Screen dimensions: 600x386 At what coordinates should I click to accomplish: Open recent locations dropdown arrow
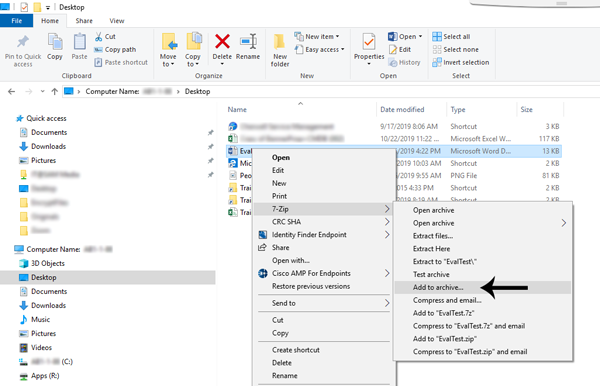click(42, 91)
